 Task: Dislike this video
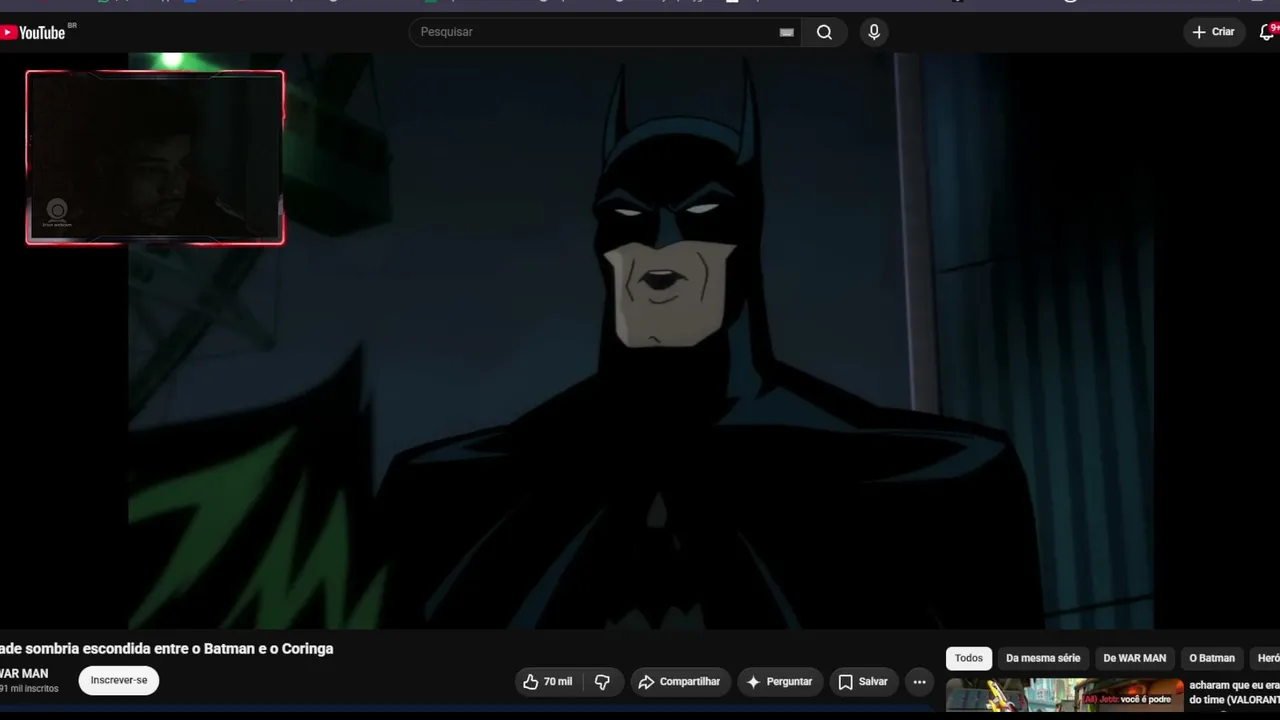[x=603, y=682]
